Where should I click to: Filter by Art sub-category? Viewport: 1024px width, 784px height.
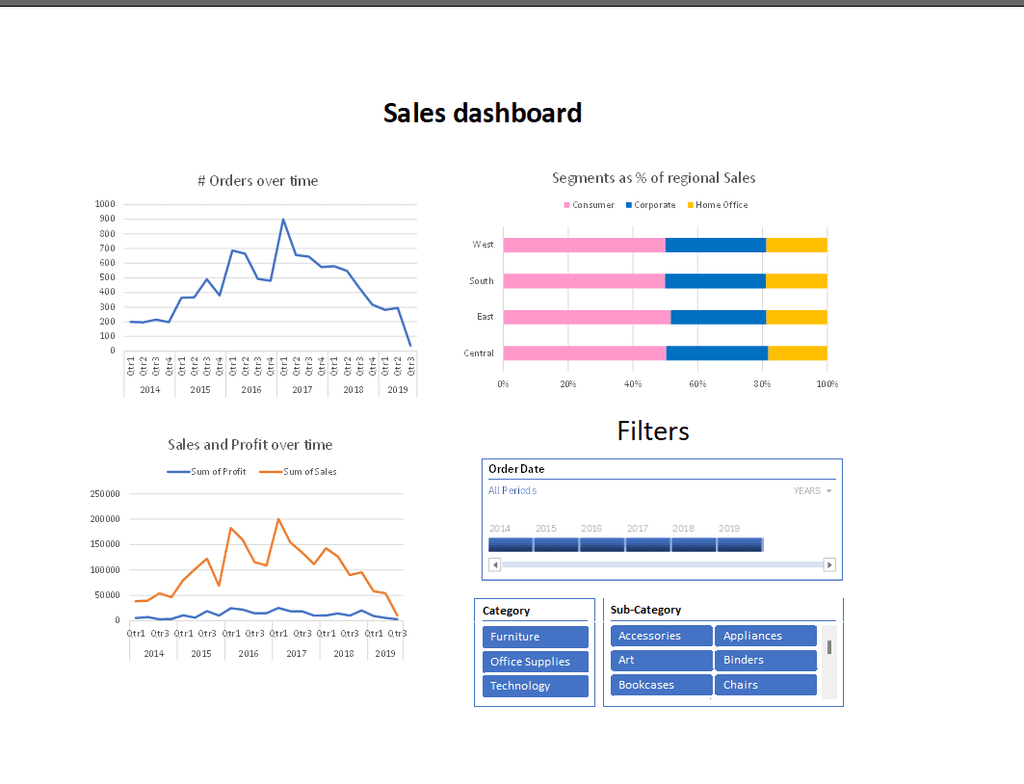coord(661,660)
